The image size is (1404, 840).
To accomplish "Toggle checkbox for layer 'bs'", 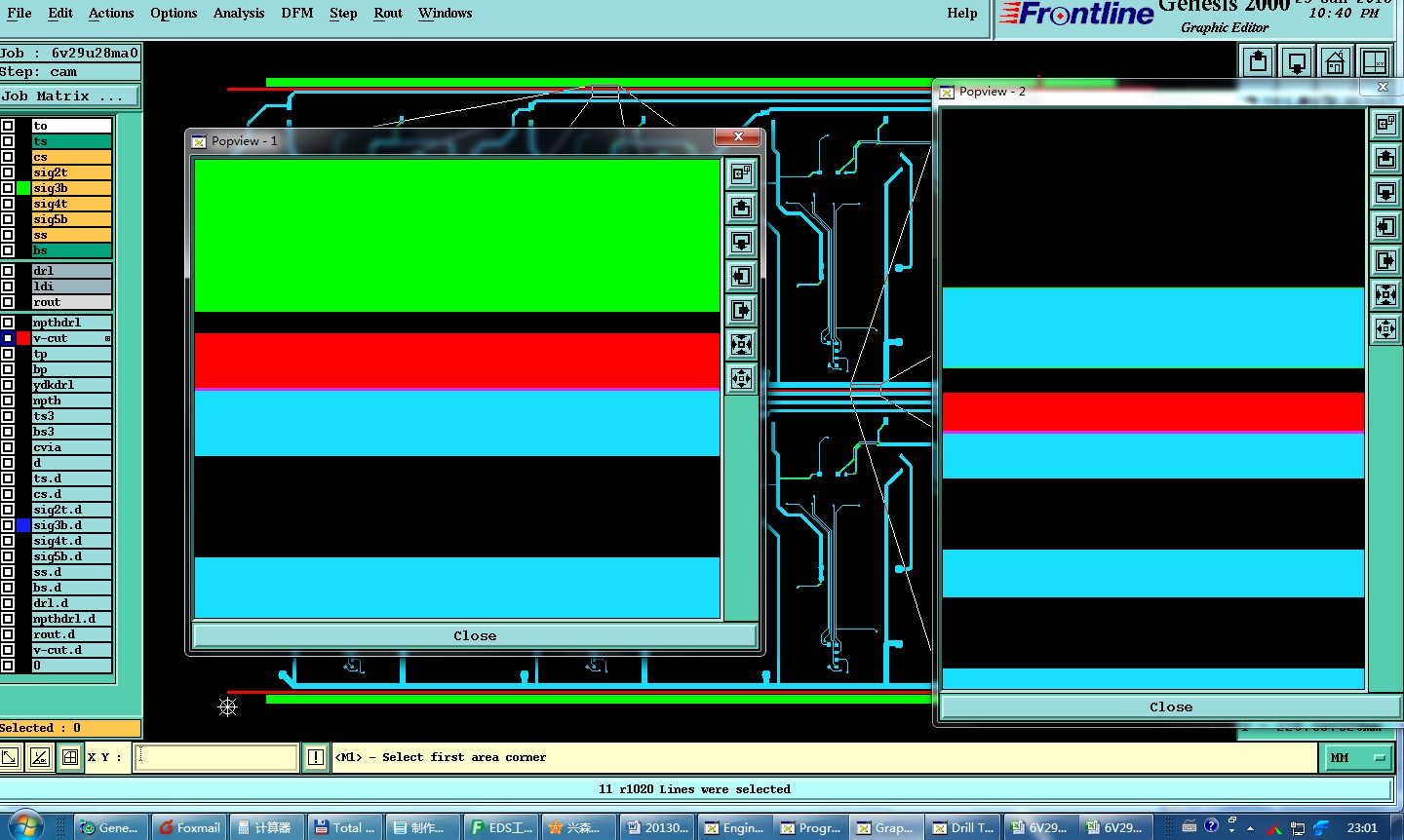I will click(8, 250).
